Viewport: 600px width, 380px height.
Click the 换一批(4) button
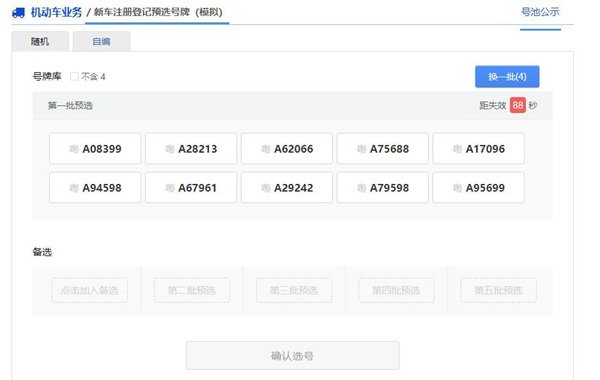(x=507, y=77)
